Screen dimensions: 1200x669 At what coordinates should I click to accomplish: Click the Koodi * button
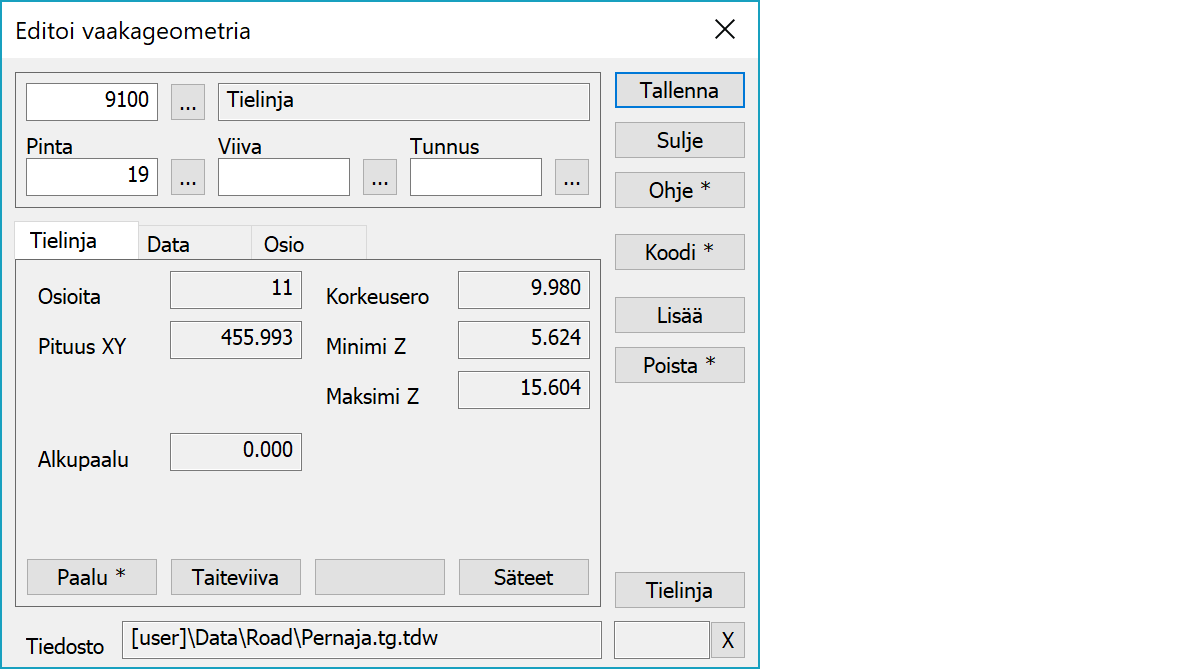pyautogui.click(x=679, y=253)
